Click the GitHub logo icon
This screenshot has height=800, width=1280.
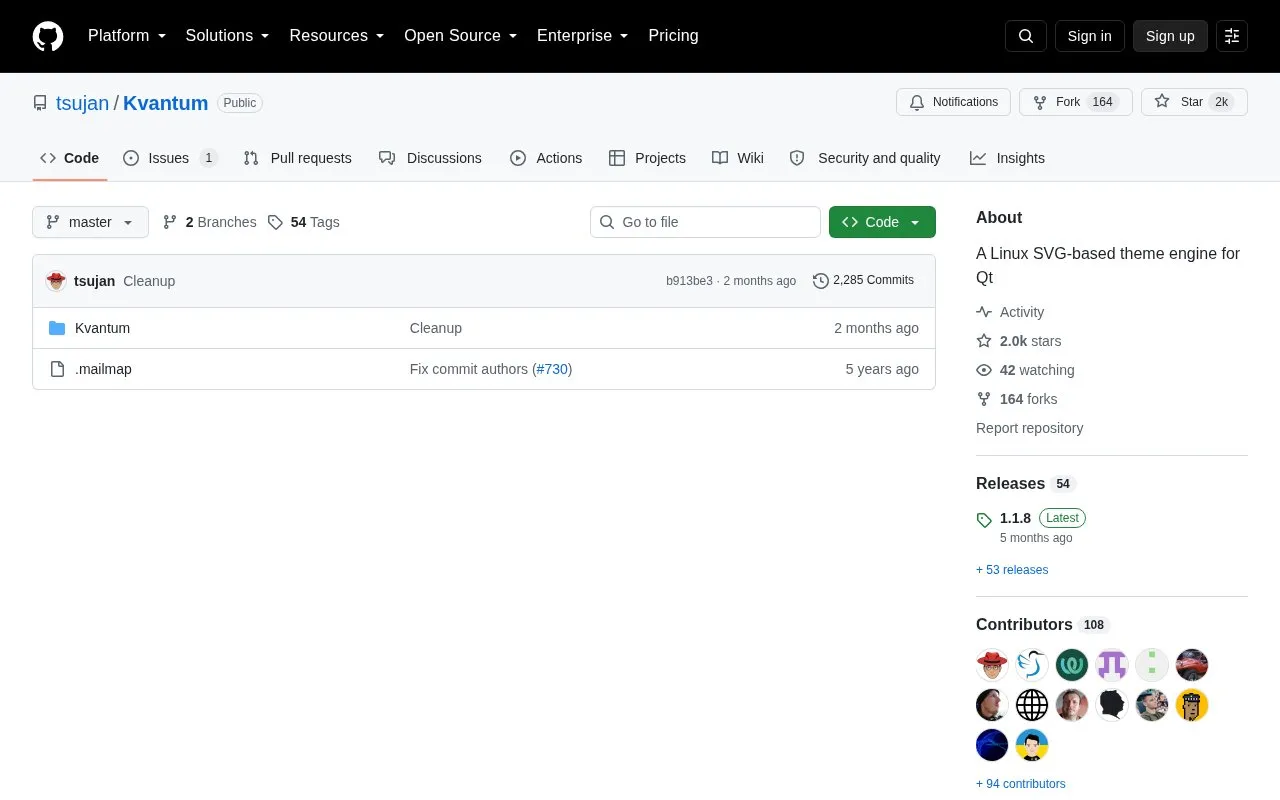click(48, 36)
